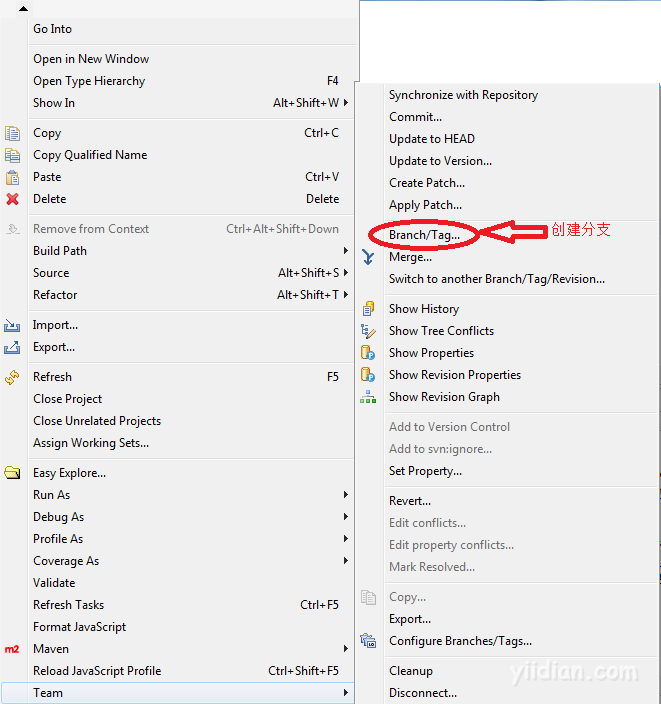Click the grayed SVN Copy icon
661x704 pixels.
point(368,597)
